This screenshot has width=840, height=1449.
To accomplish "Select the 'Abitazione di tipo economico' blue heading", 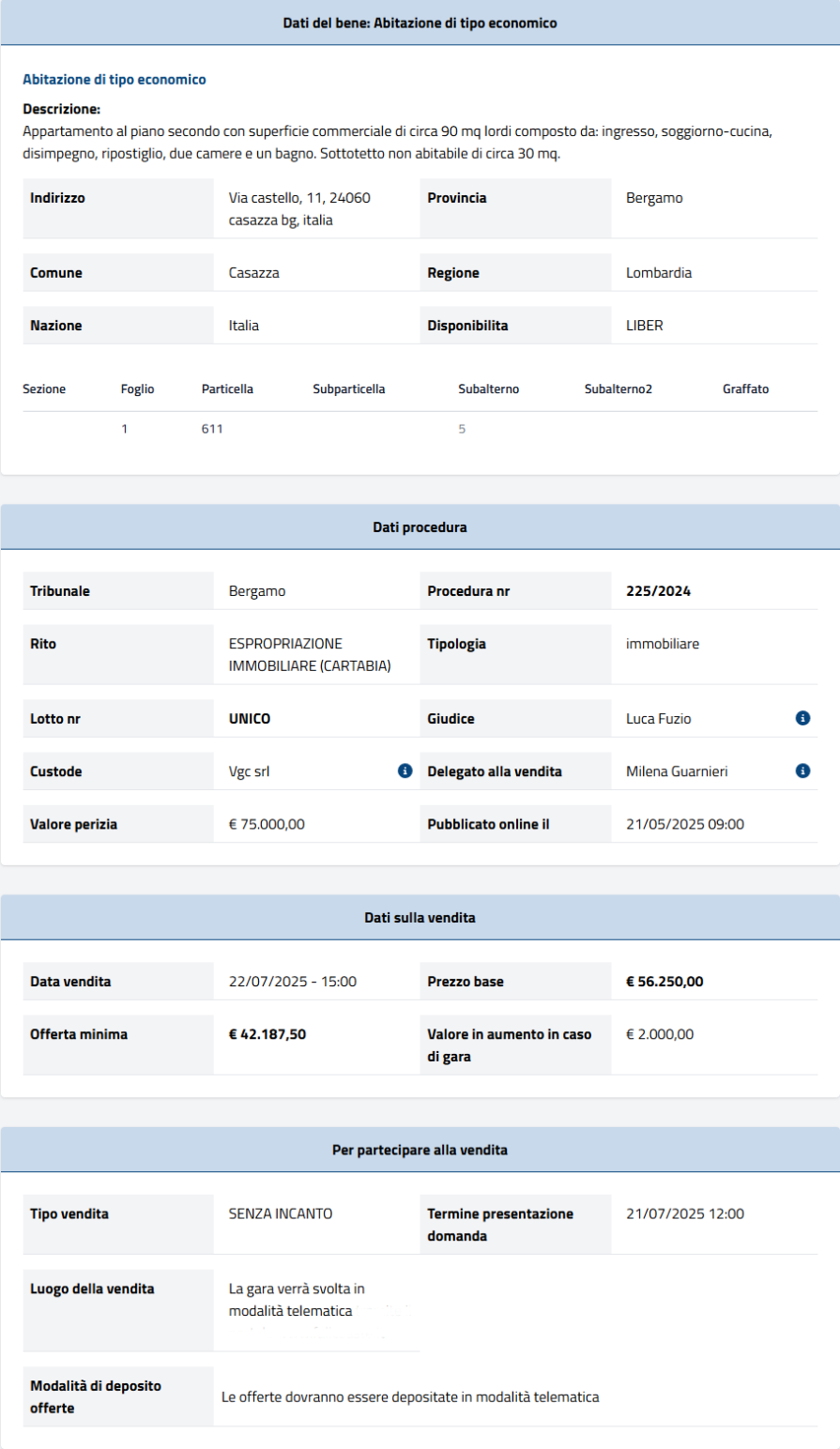I will pyautogui.click(x=115, y=80).
